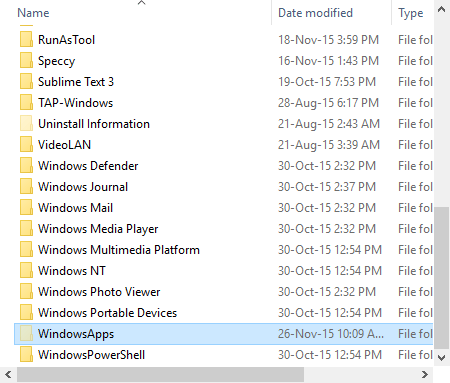Click the date 21-Aug-15 3:39 AM
The height and width of the screenshot is (383, 450).
click(329, 145)
